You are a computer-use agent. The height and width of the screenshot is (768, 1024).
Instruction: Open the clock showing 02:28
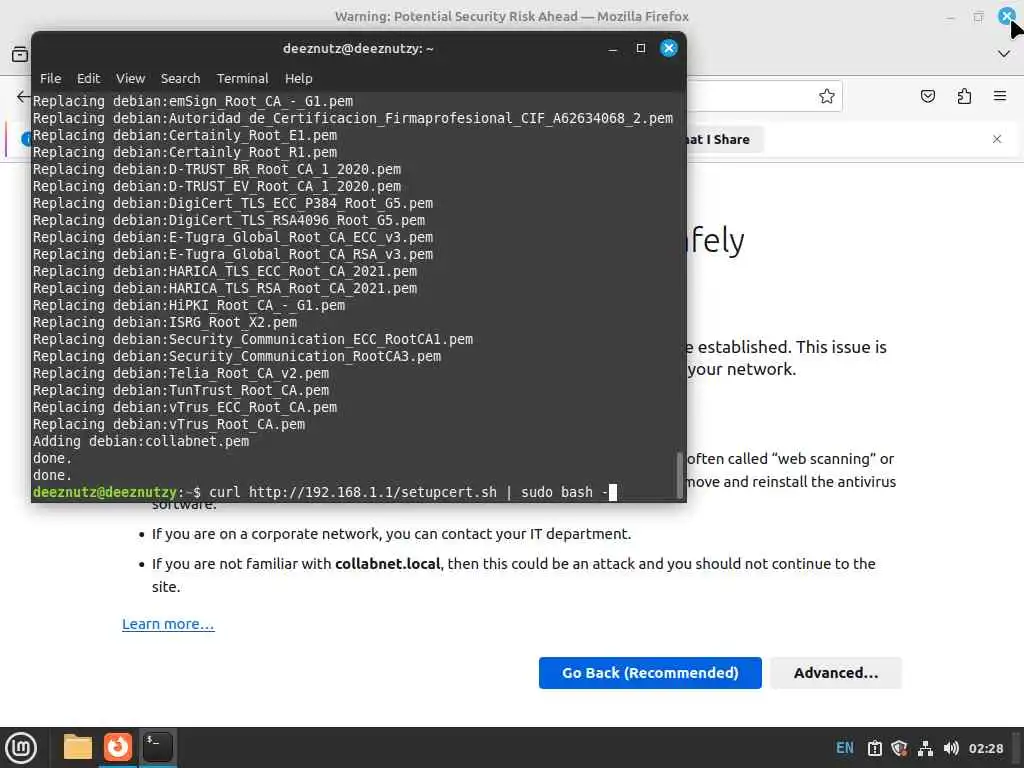985,748
